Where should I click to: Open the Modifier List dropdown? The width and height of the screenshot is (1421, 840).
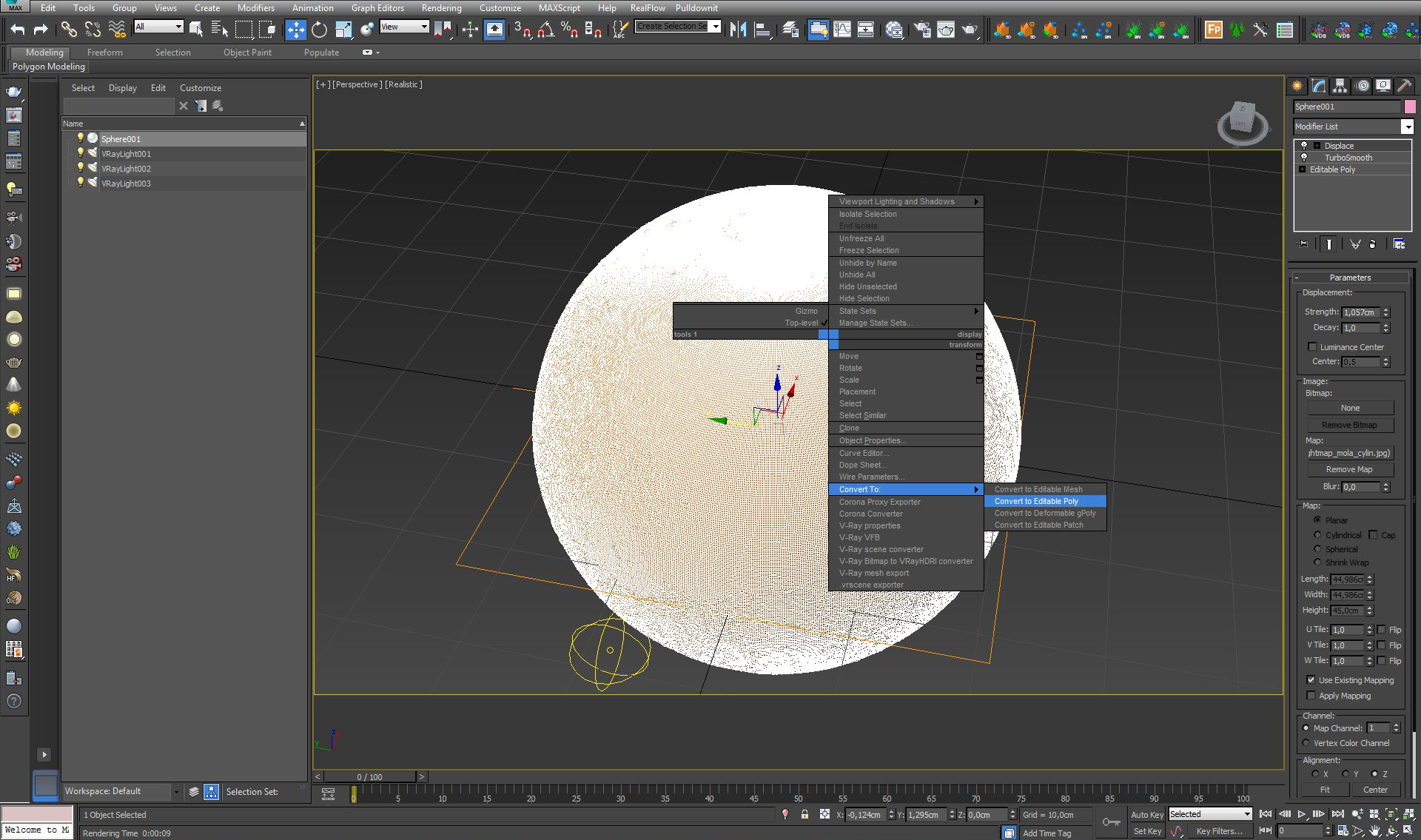[1354, 127]
